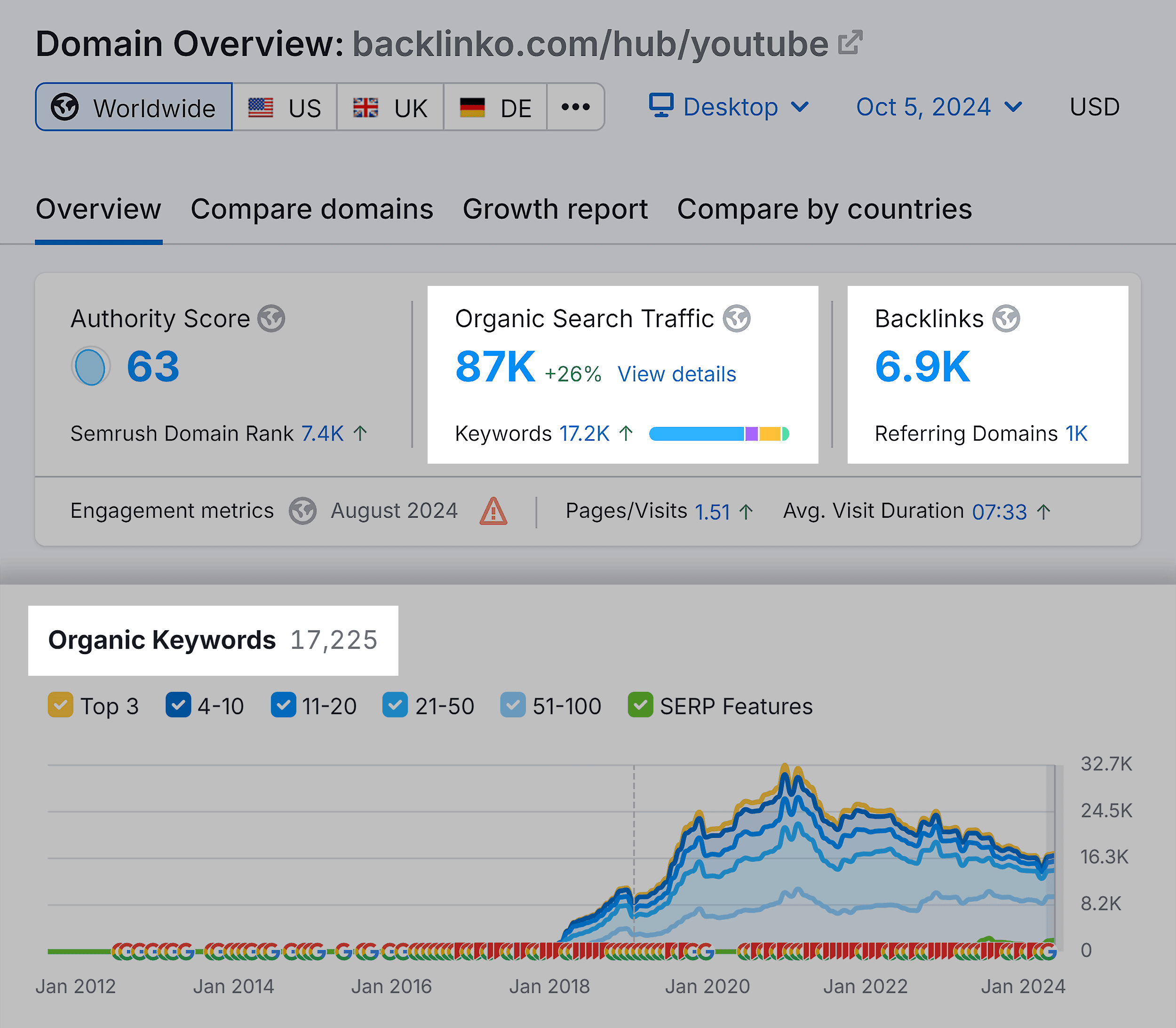This screenshot has height=1028, width=1176.
Task: Open Compare by countries tab
Action: pos(824,209)
